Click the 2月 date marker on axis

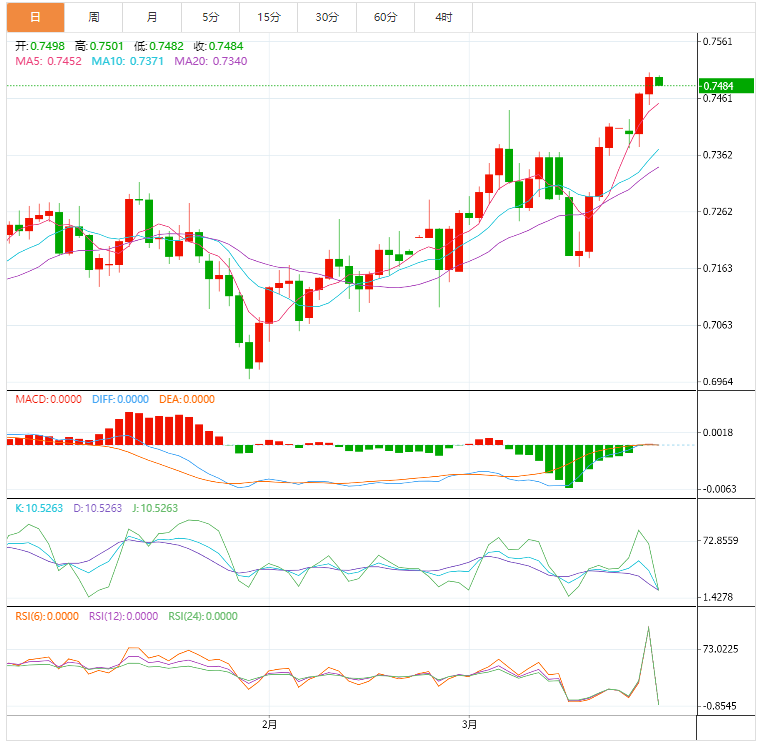[268, 722]
